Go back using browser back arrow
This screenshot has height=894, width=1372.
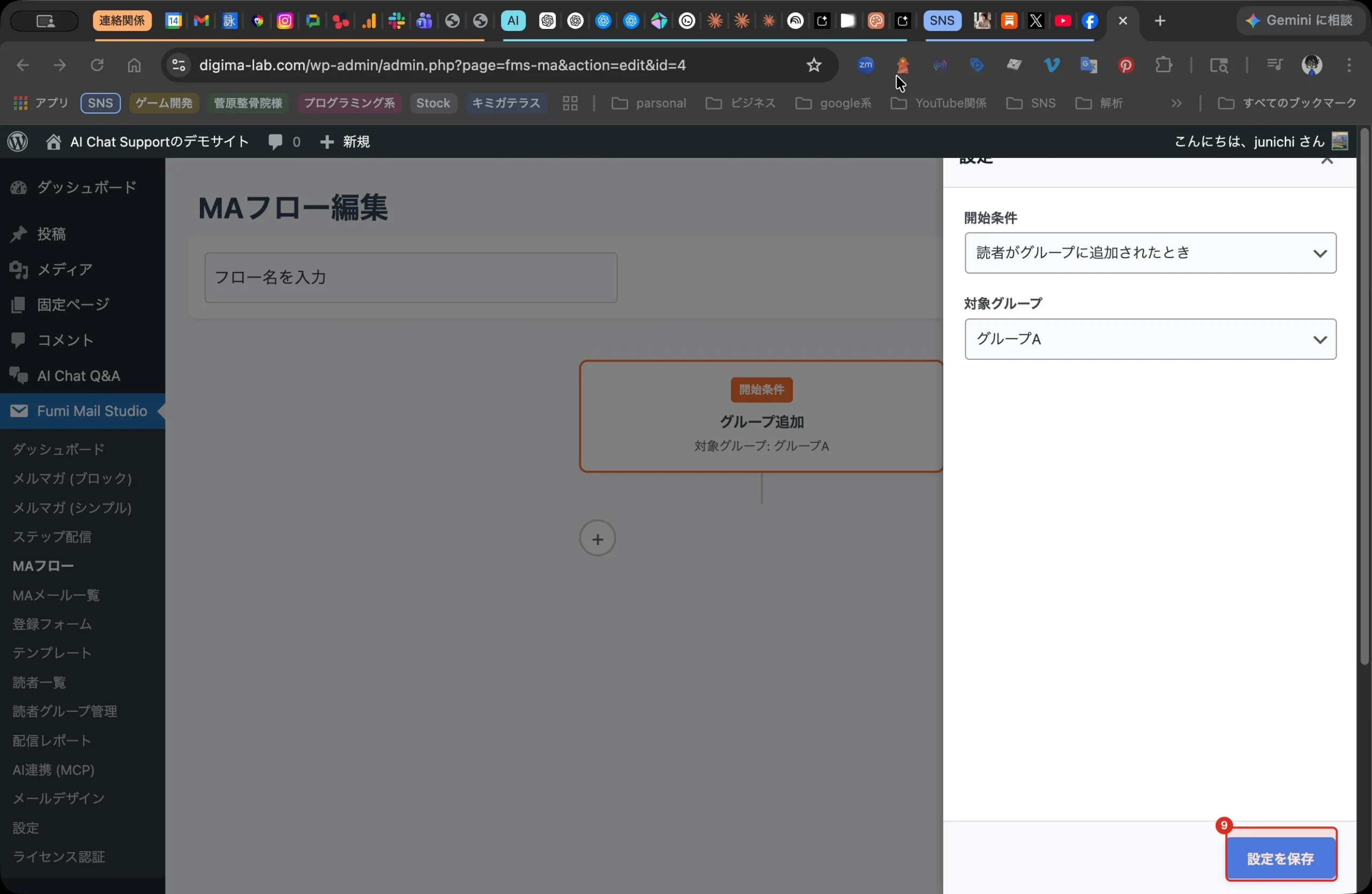coord(23,65)
